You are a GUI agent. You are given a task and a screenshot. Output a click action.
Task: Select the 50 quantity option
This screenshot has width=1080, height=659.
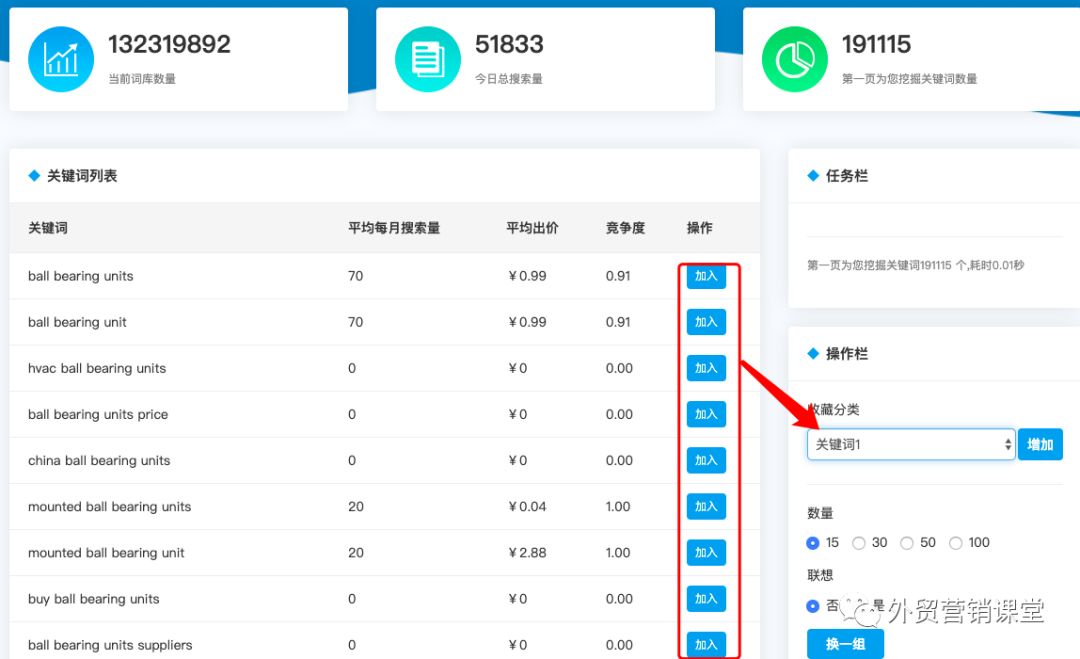[907, 542]
